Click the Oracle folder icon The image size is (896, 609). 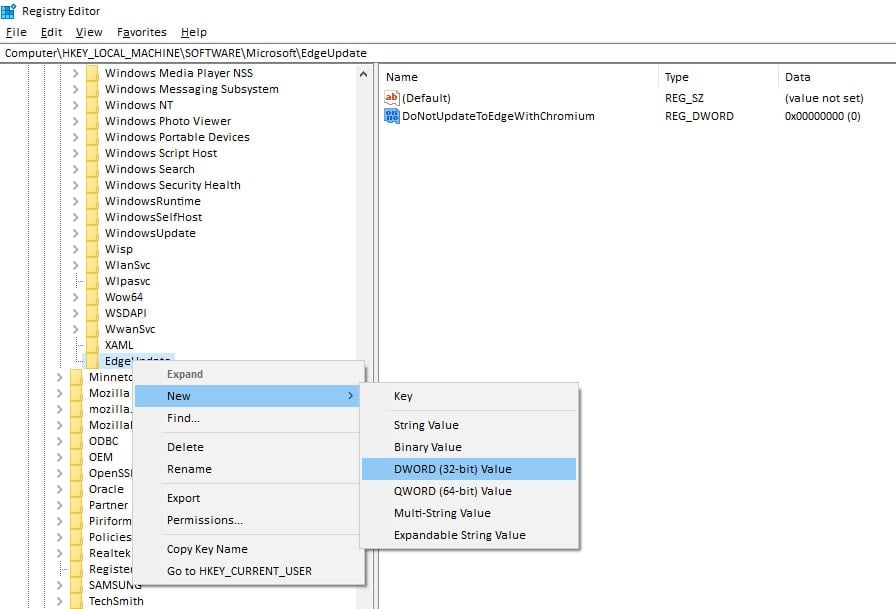click(76, 489)
